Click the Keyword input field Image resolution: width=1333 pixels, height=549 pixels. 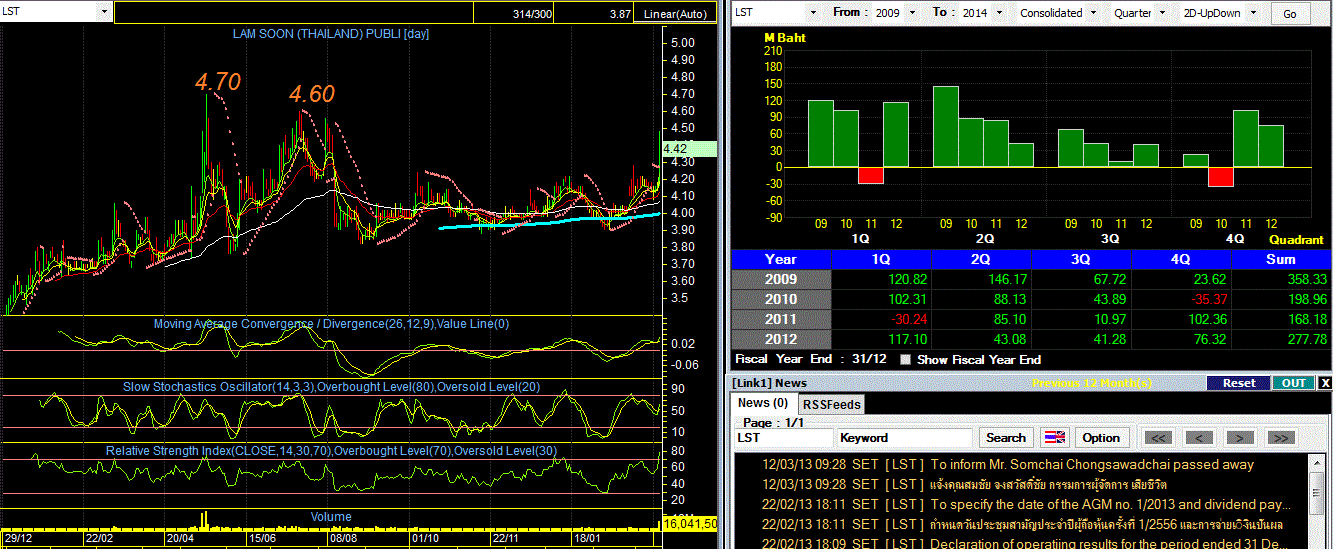(x=905, y=438)
